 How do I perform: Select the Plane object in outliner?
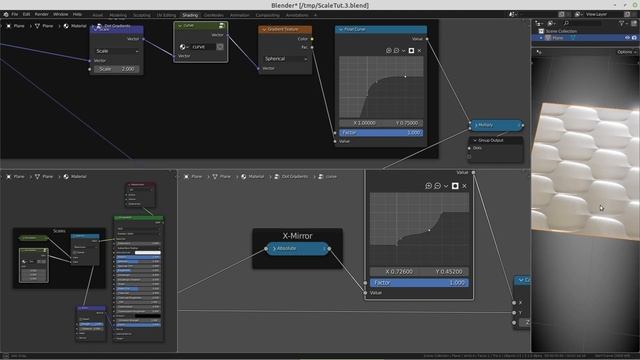coord(558,38)
